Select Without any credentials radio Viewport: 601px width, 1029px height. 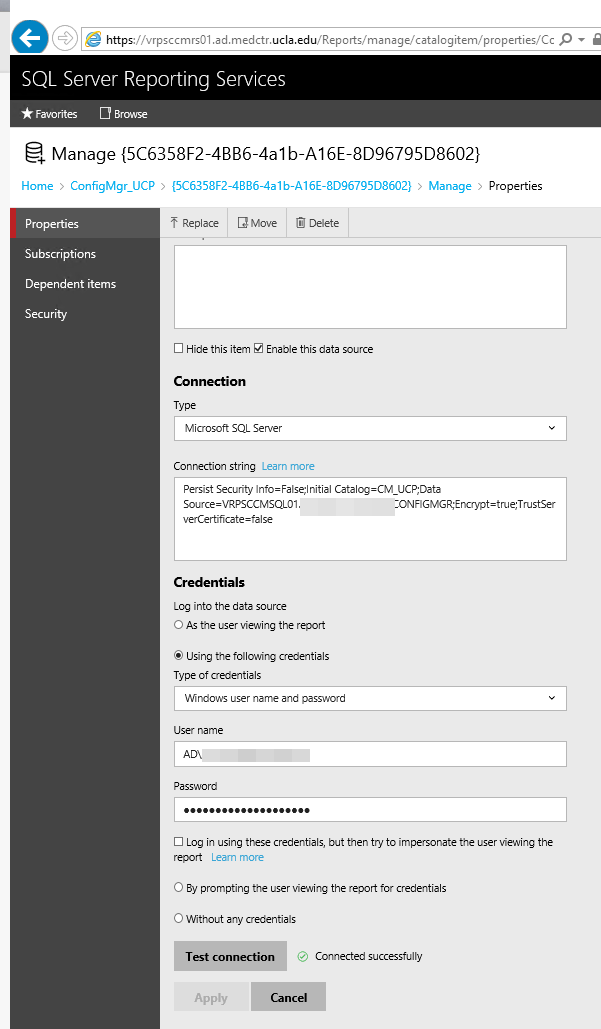pos(178,918)
